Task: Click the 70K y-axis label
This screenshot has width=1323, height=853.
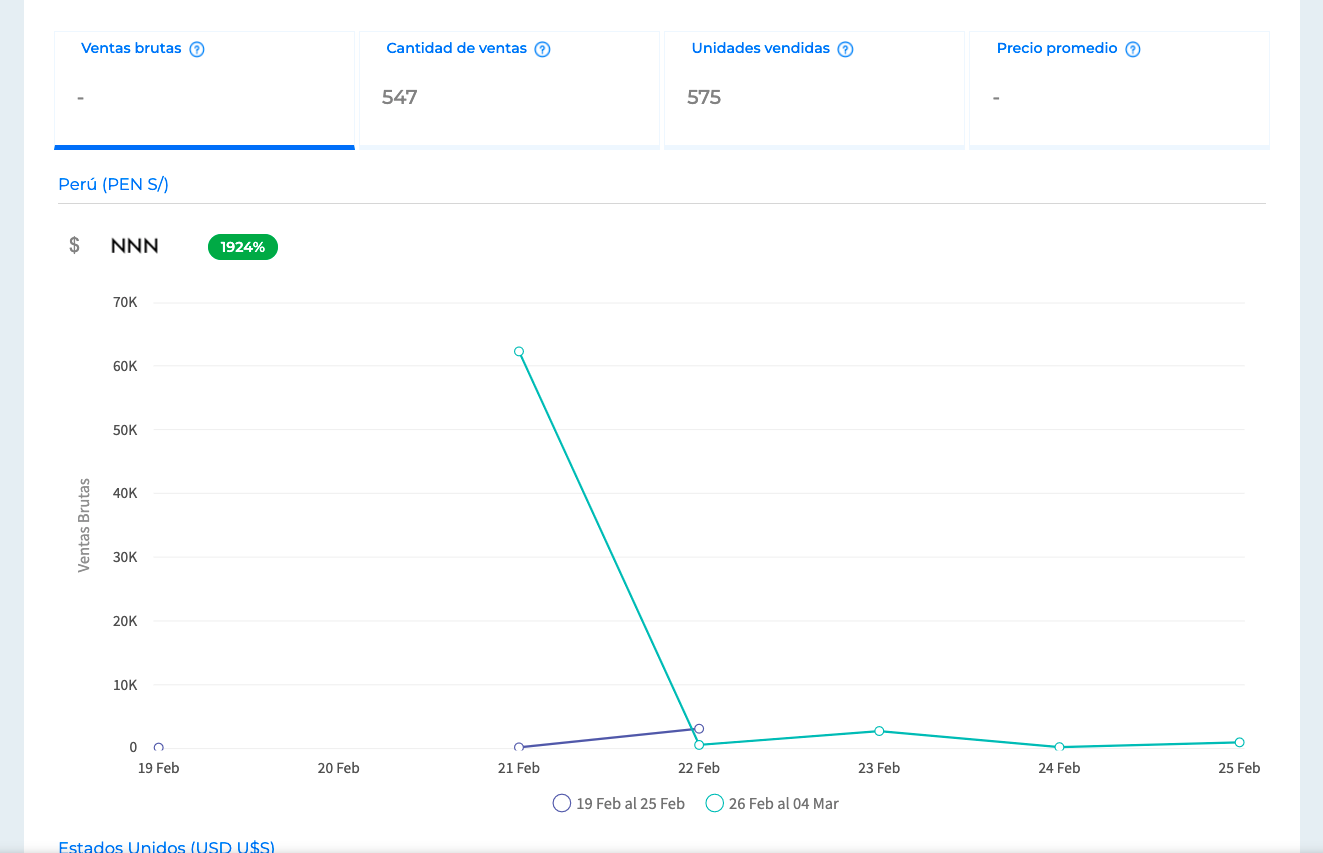Action: click(x=126, y=302)
